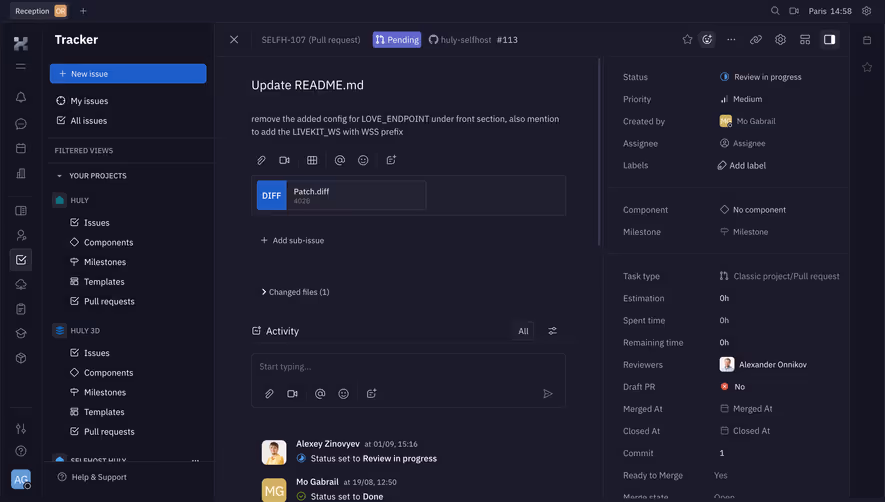Open huly-selfhost #113 GitHub link
The image size is (885, 502).
point(473,40)
